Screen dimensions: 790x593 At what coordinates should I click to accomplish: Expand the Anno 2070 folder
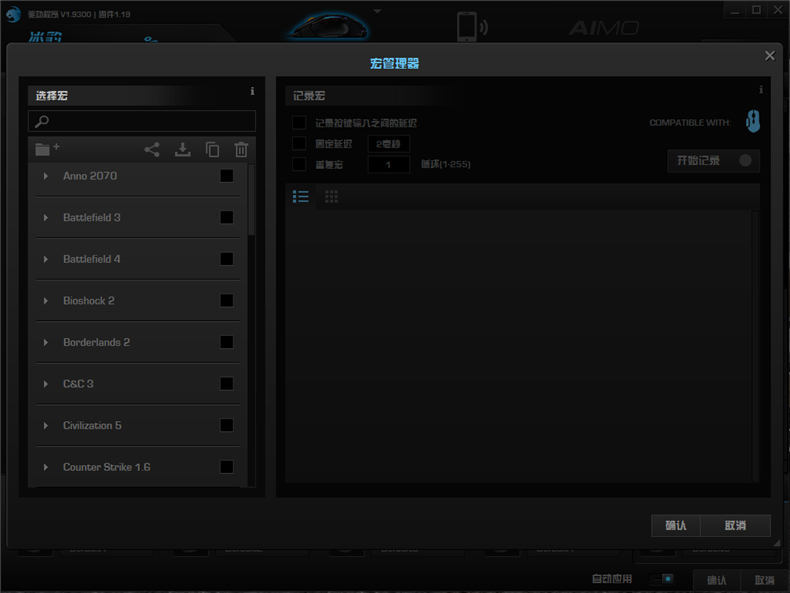click(x=46, y=176)
